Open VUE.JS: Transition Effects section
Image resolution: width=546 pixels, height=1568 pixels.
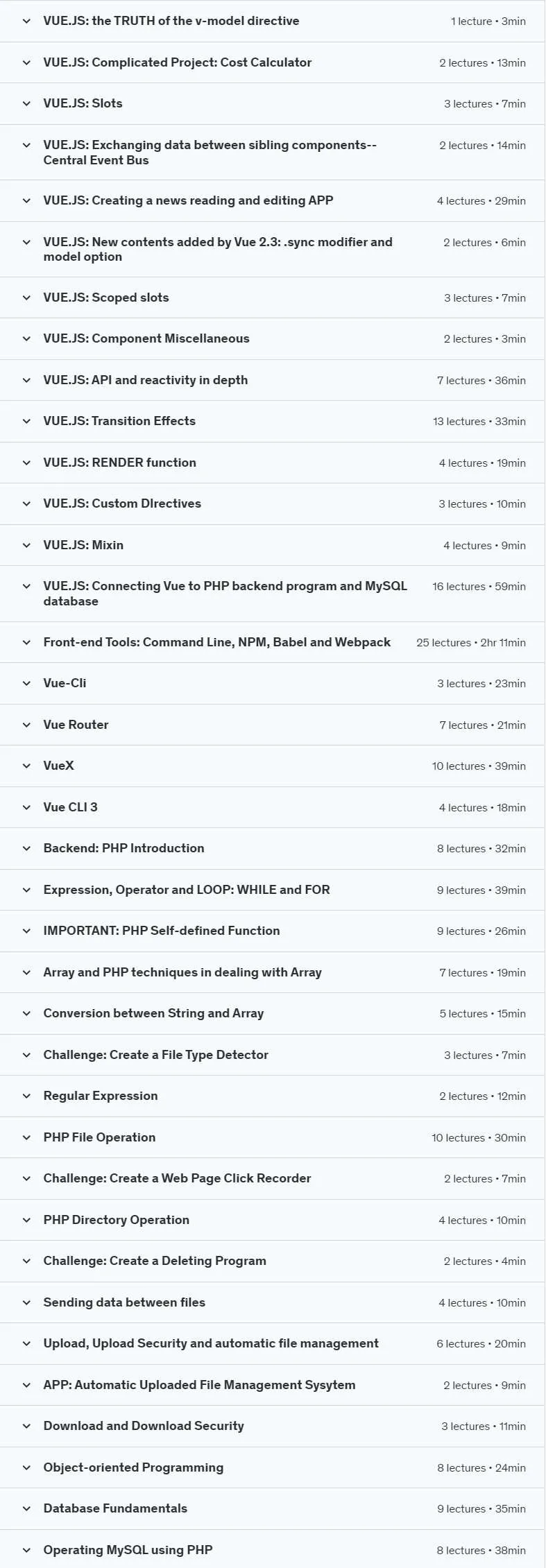click(x=273, y=422)
